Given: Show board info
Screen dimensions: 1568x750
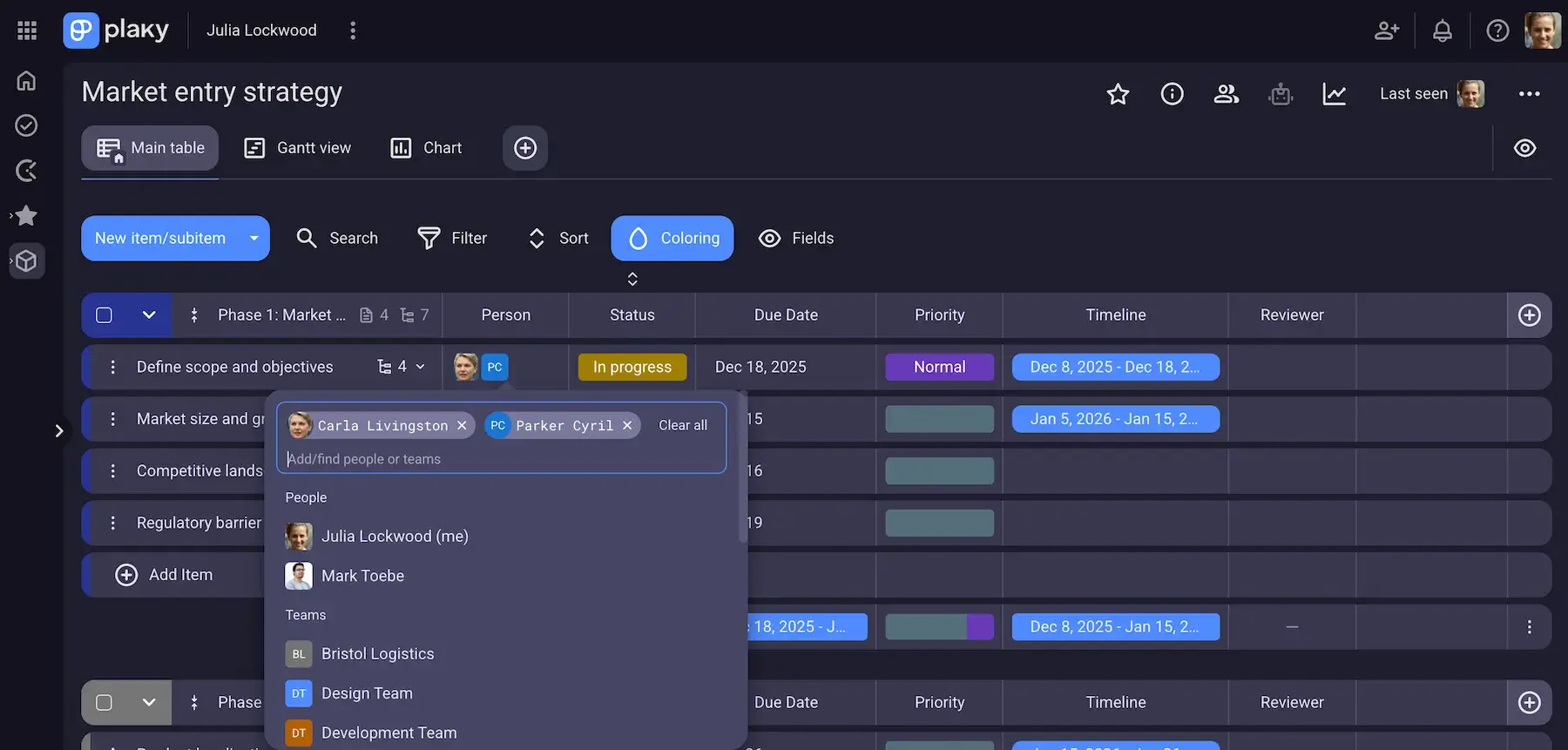Looking at the screenshot, I should coord(1173,94).
